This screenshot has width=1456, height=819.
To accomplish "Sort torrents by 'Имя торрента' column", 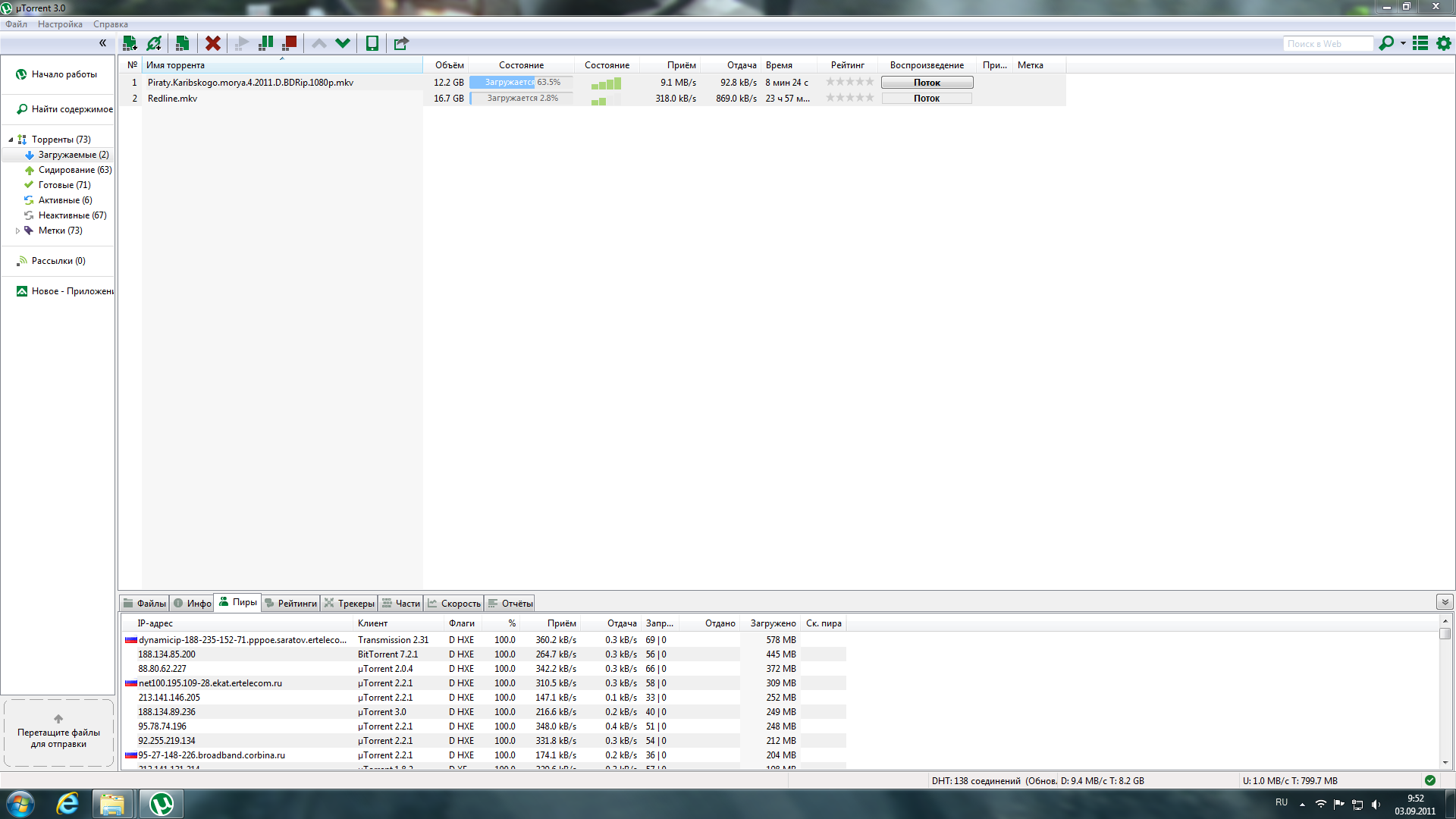I will (282, 65).
